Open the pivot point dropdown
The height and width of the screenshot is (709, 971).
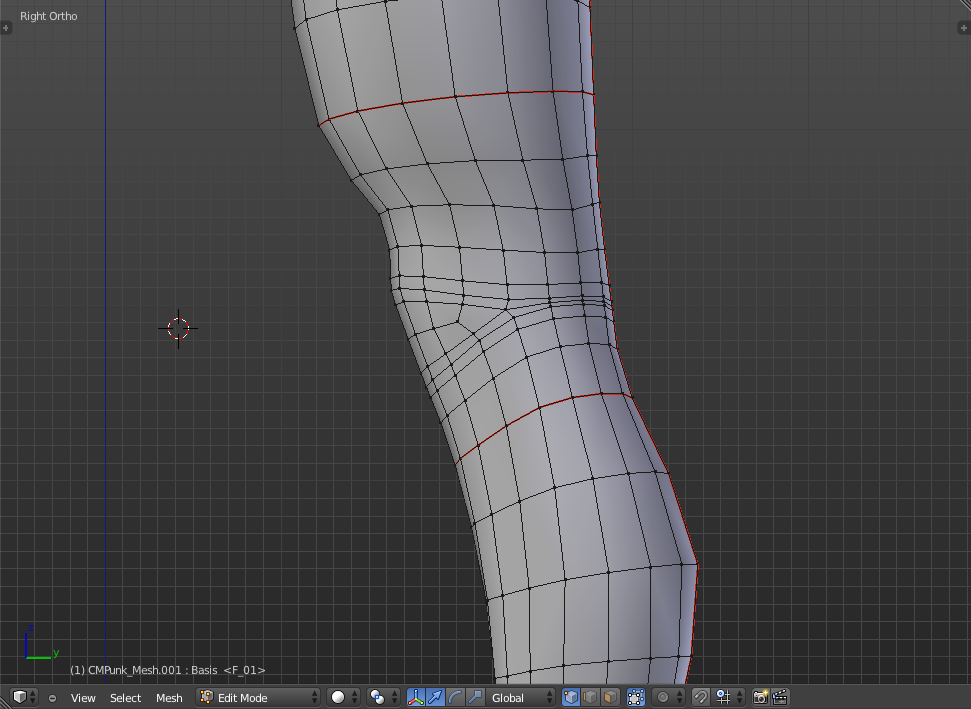click(383, 697)
